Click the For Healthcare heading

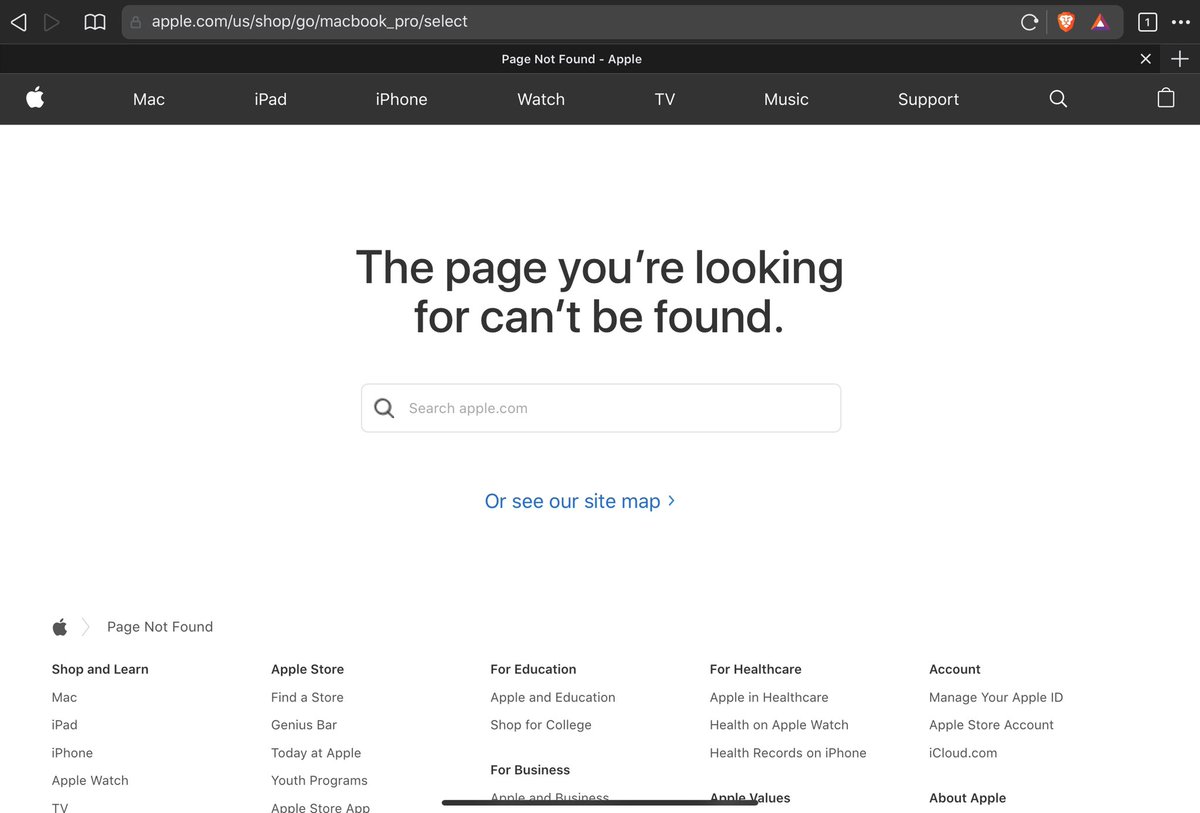[x=756, y=669]
